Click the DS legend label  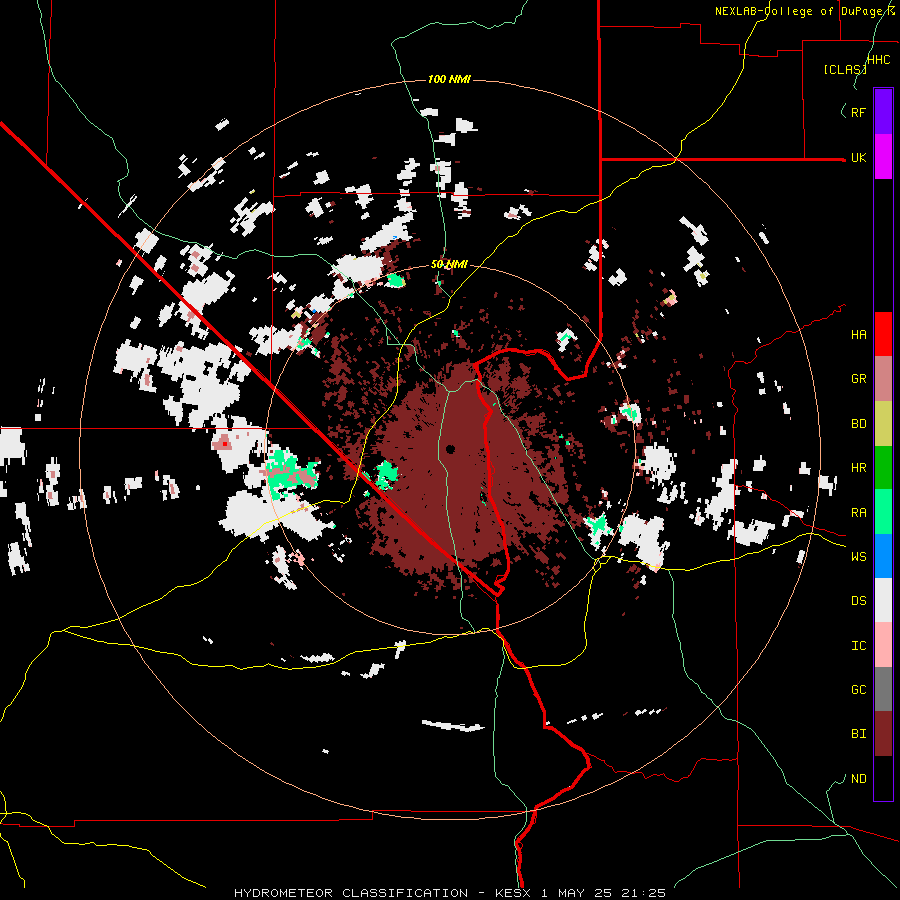[858, 601]
